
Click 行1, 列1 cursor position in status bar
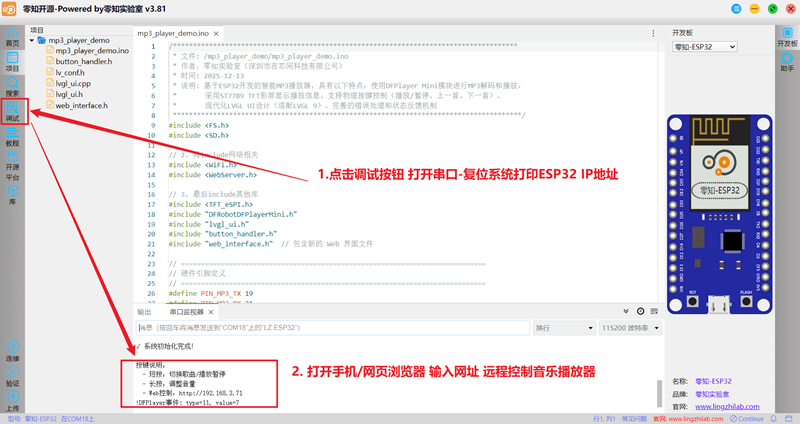tap(605, 419)
